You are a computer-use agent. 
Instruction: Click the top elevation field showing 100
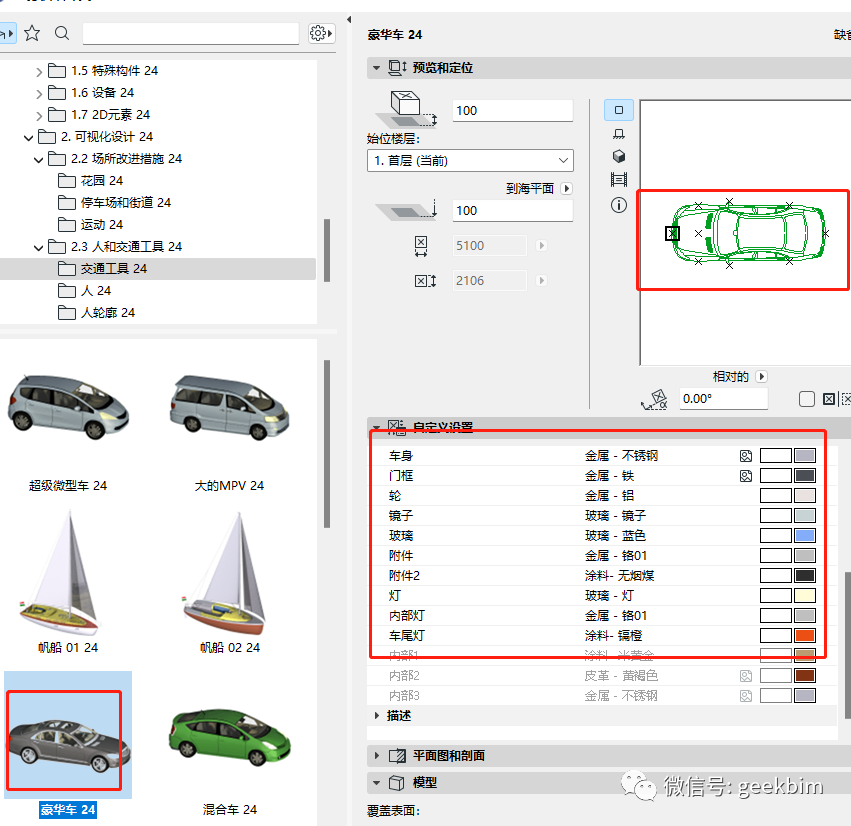512,111
